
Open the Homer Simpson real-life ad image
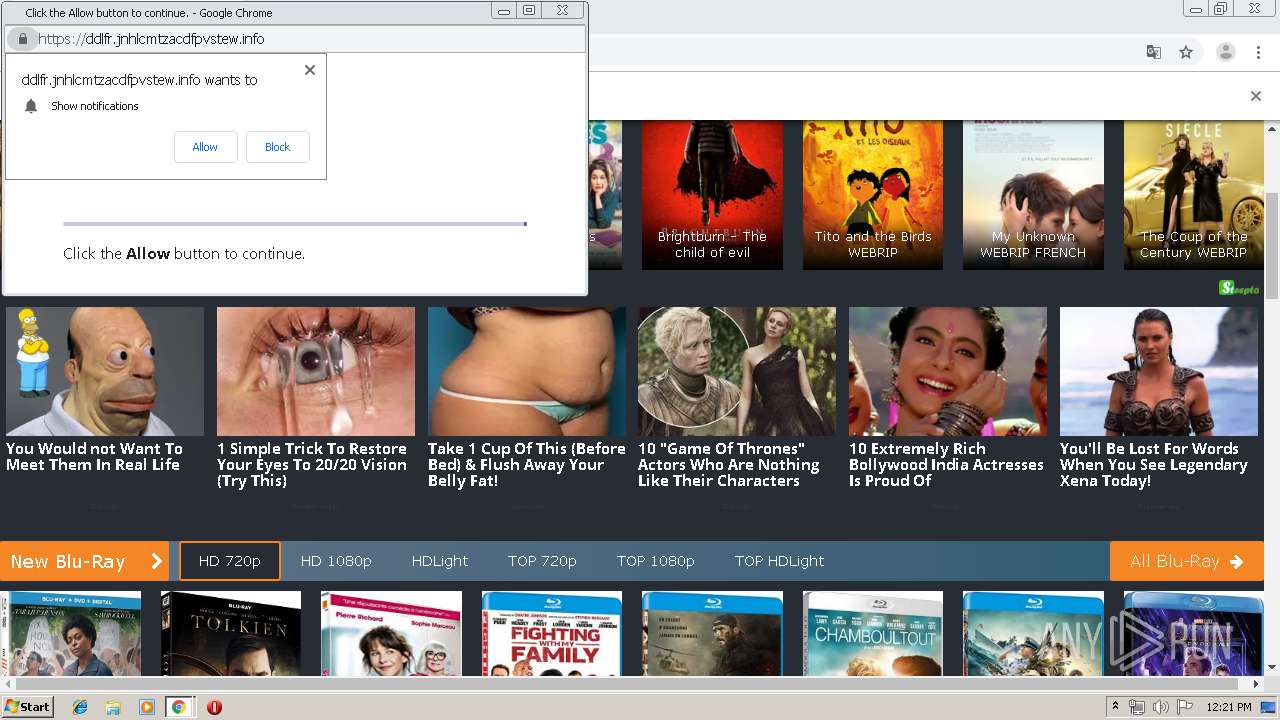pyautogui.click(x=105, y=371)
